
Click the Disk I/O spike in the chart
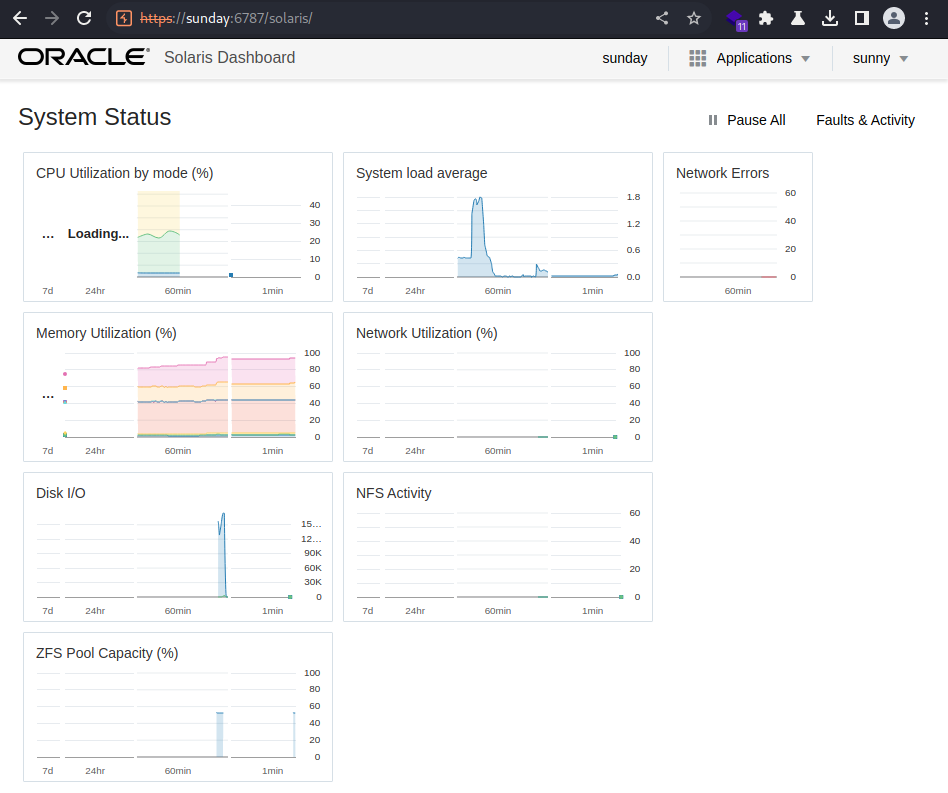point(222,555)
